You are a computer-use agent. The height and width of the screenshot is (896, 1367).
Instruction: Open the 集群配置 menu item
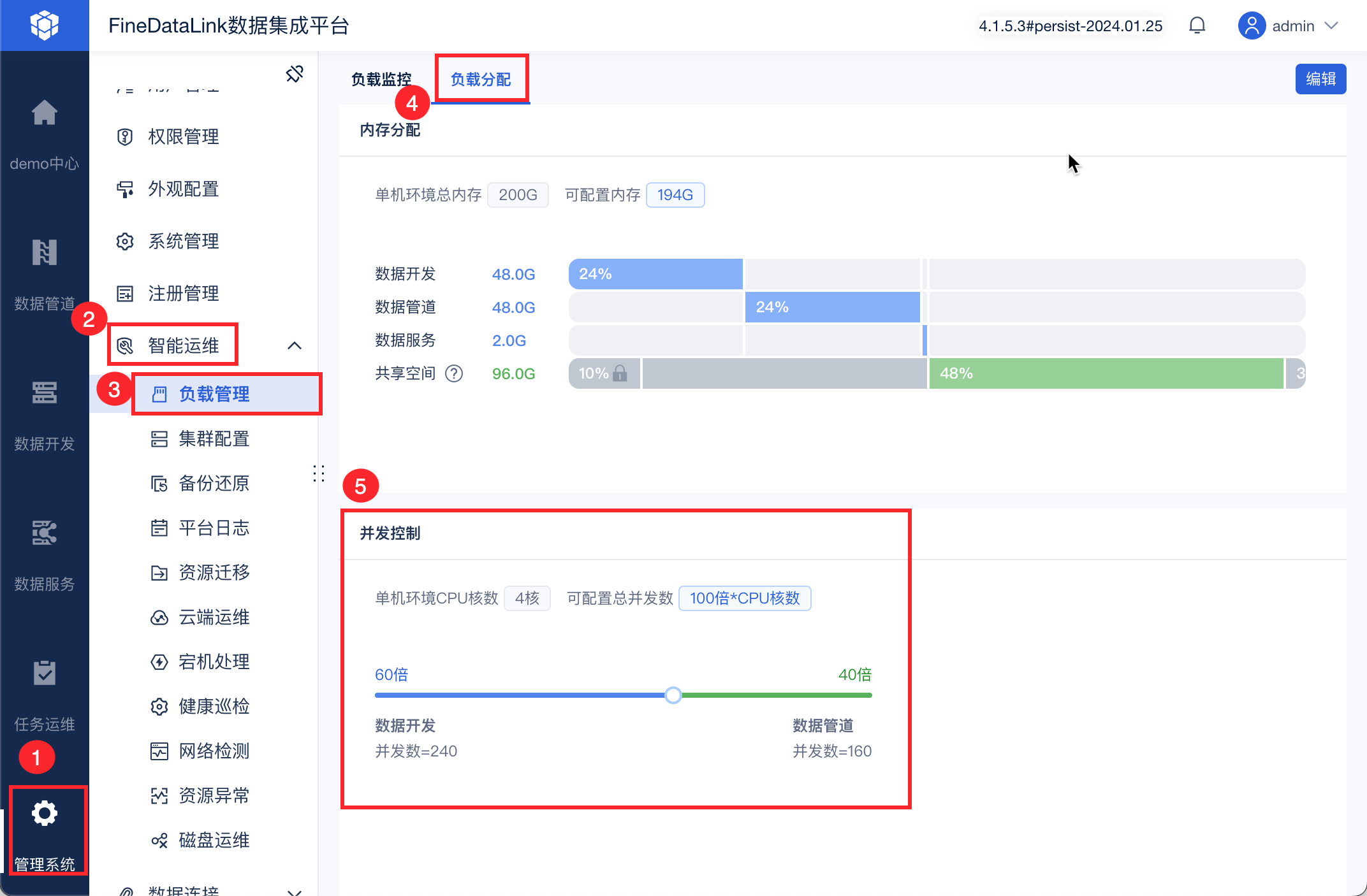(x=214, y=438)
